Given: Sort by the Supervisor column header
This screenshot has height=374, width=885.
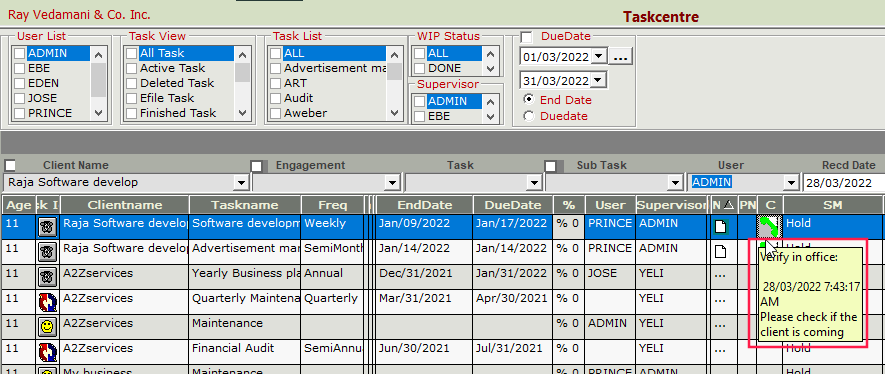Looking at the screenshot, I should (x=672, y=205).
